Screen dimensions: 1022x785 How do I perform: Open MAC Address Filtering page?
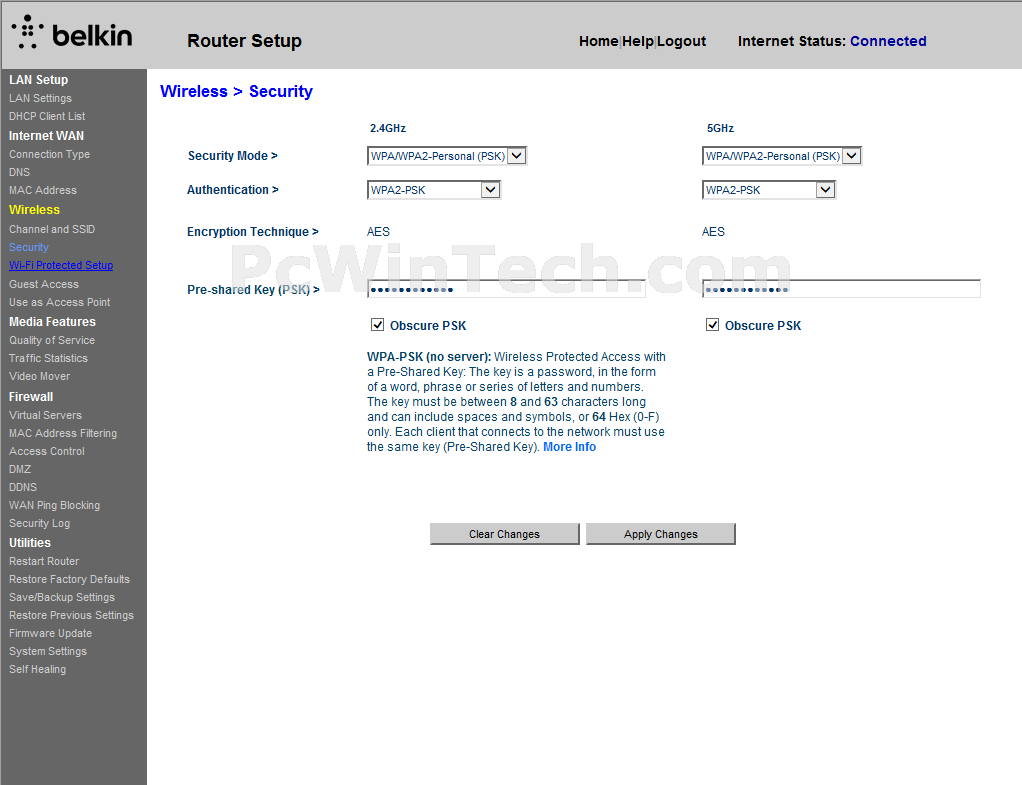[63, 433]
